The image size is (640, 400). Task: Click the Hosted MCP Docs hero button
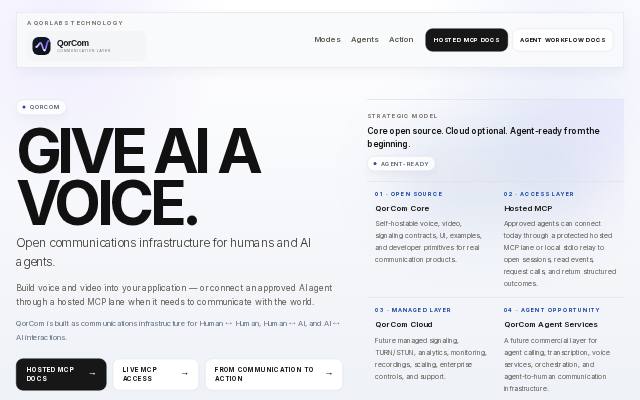(x=61, y=374)
